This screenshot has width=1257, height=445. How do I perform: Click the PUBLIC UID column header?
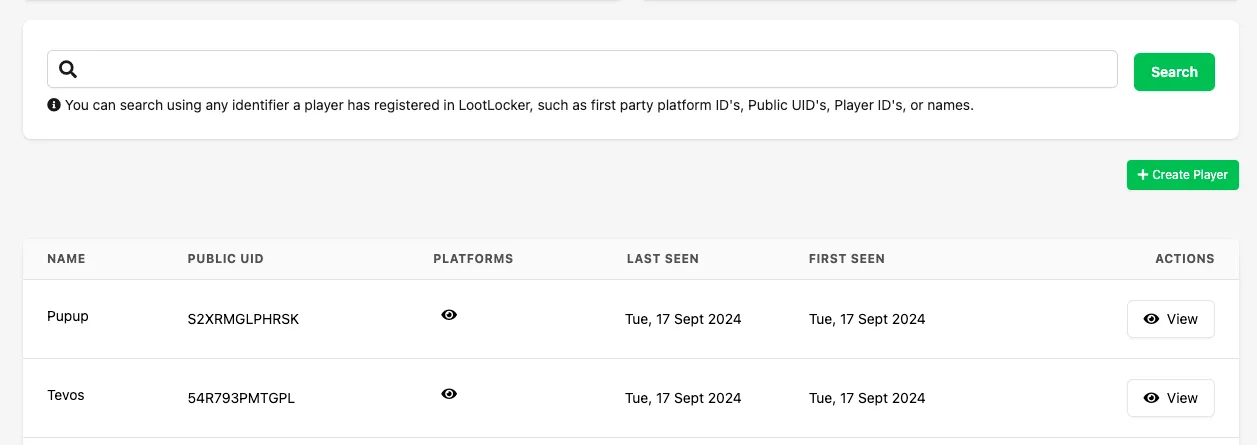pos(226,259)
